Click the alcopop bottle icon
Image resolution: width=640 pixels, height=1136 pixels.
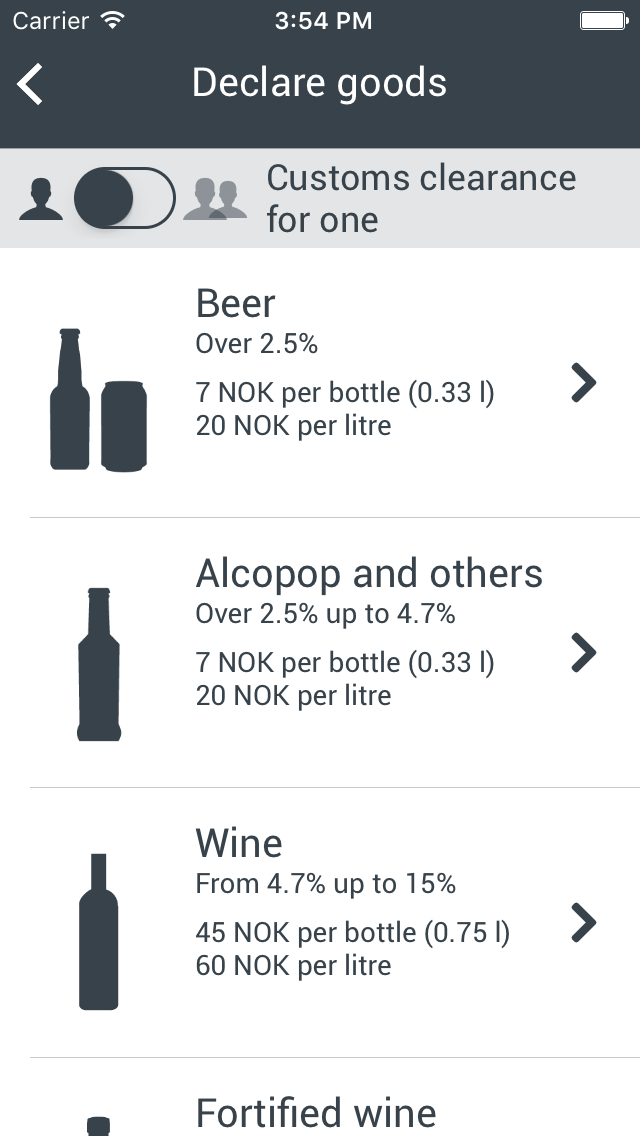(x=98, y=664)
